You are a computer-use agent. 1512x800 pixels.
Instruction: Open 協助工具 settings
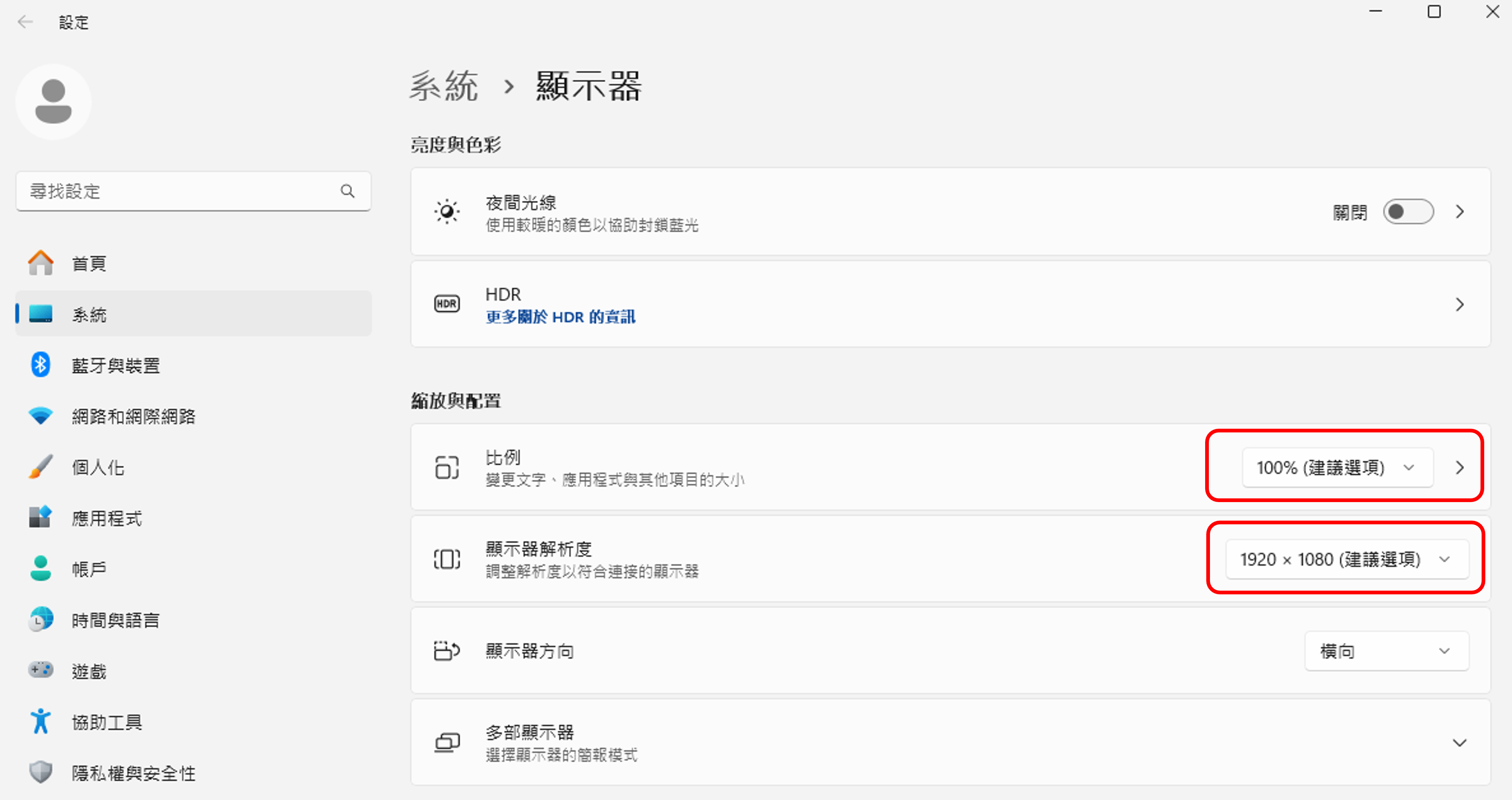click(x=194, y=721)
